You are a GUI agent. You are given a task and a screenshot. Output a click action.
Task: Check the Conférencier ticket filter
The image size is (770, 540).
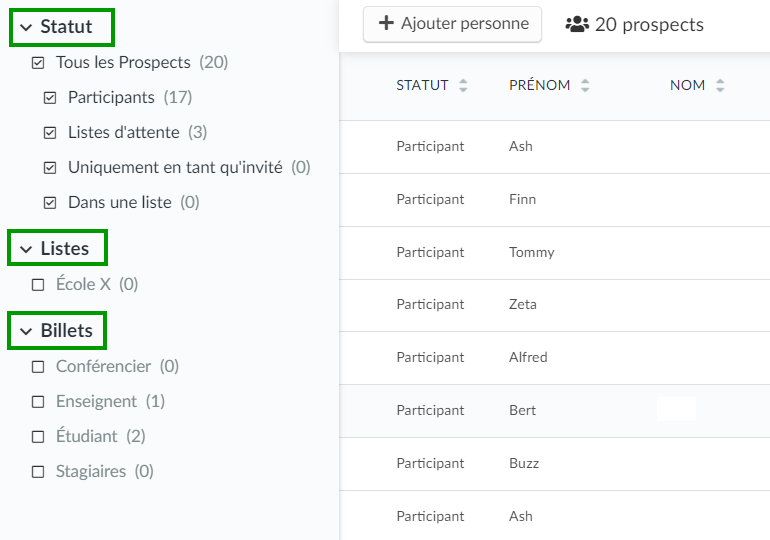tap(38, 367)
